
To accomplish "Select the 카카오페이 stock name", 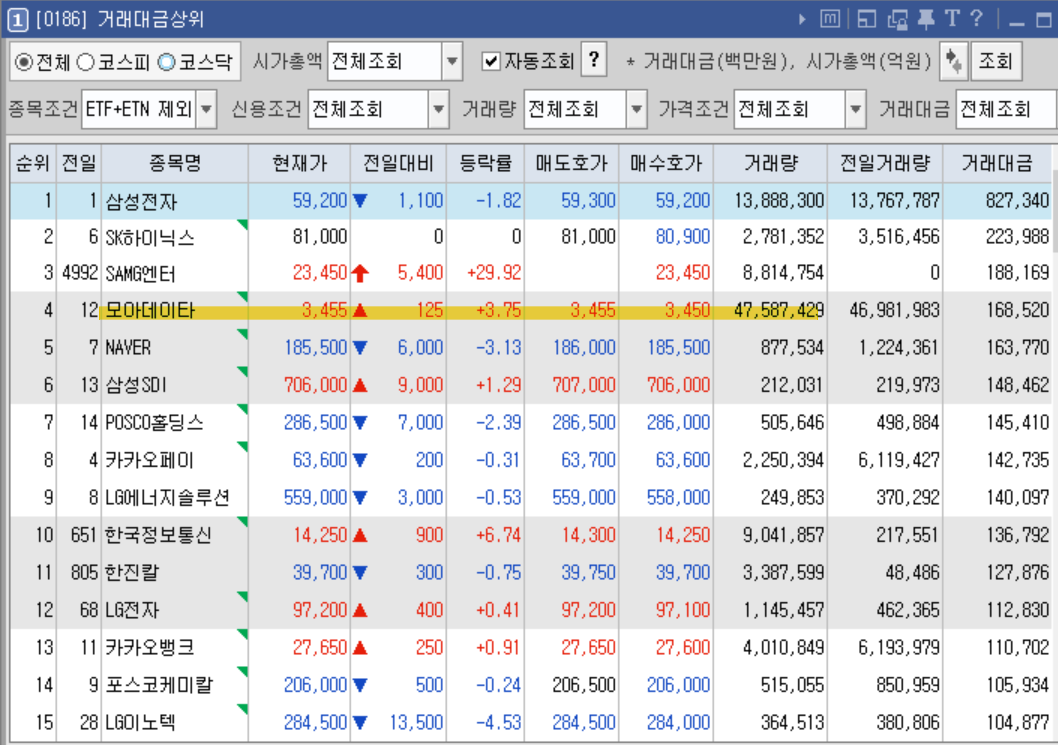I will (x=149, y=460).
